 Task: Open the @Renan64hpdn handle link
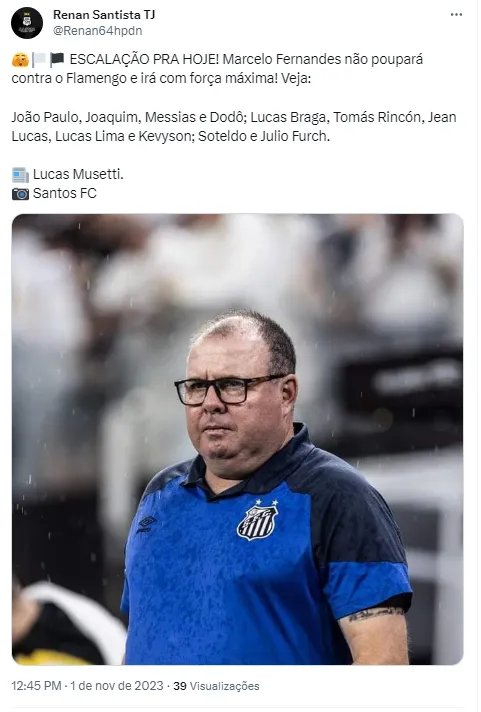98,31
